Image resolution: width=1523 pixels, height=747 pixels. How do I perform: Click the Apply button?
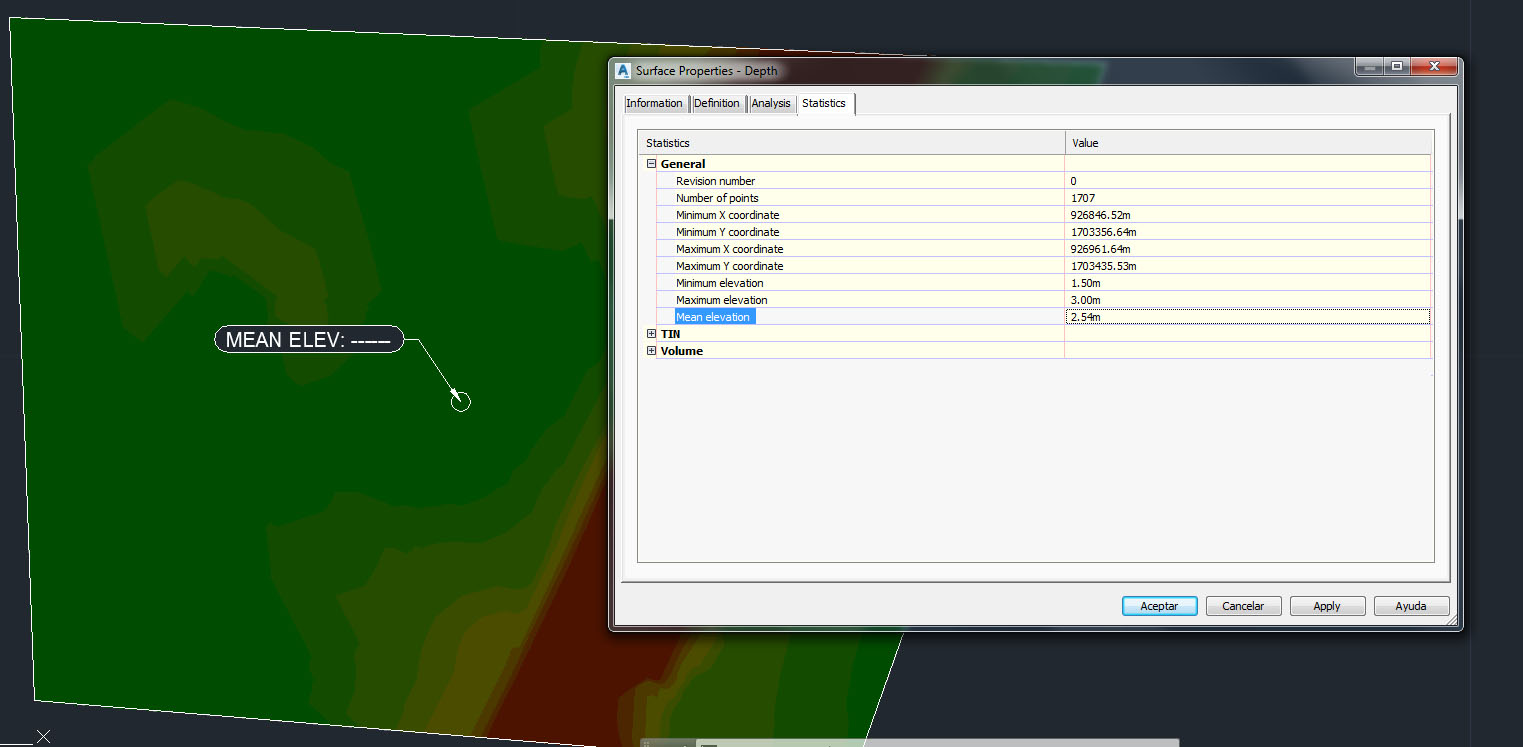(x=1327, y=606)
